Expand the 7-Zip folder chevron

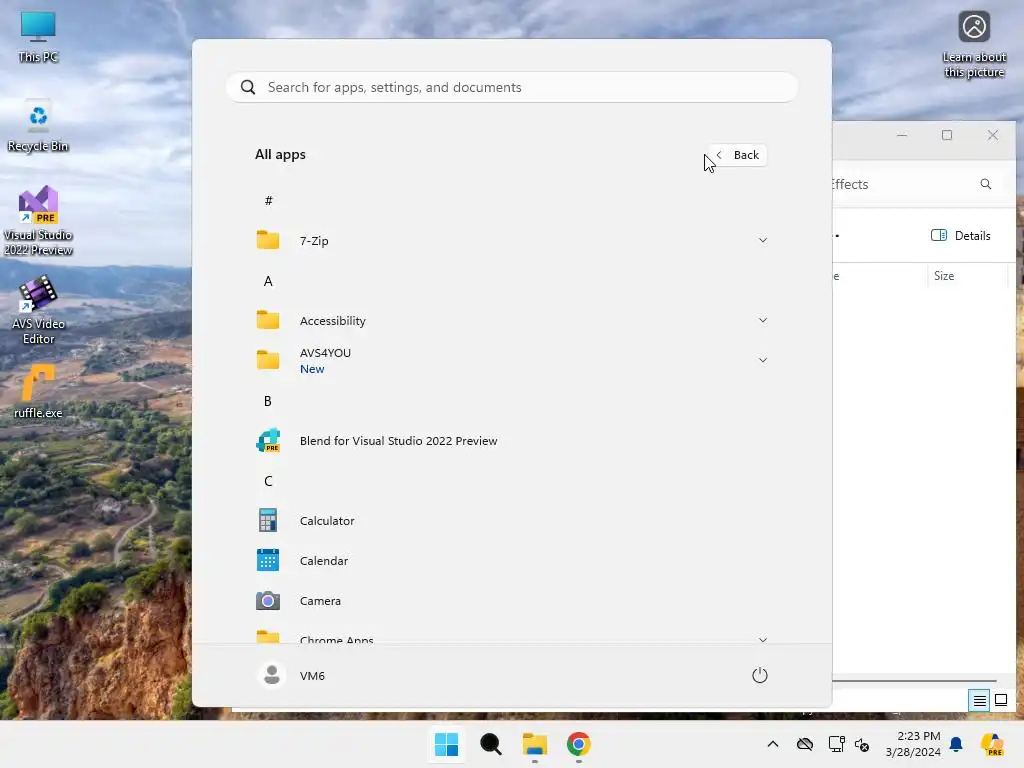pyautogui.click(x=762, y=240)
